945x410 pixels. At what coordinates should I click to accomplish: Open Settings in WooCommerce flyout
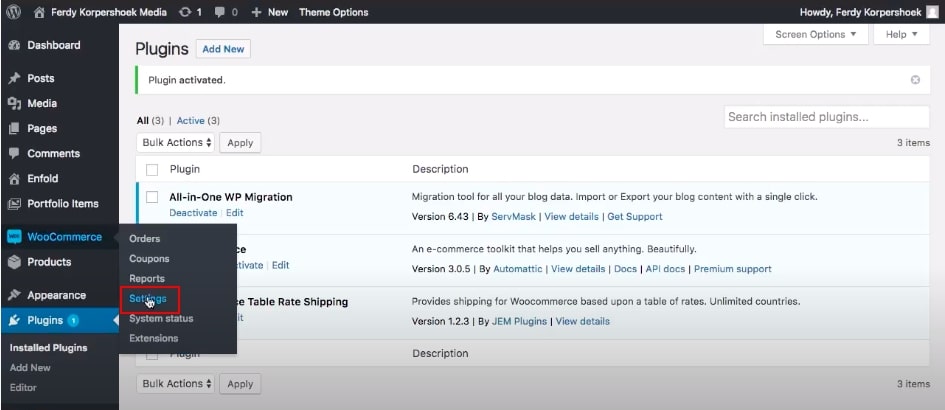[148, 298]
